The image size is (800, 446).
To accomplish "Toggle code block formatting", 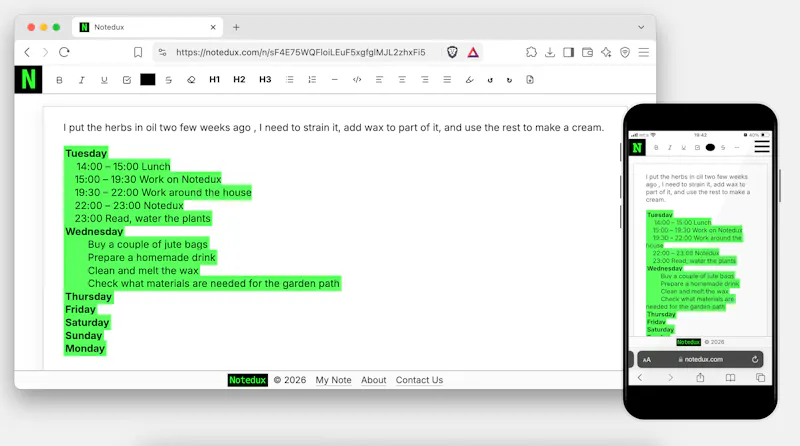I will click(357, 80).
